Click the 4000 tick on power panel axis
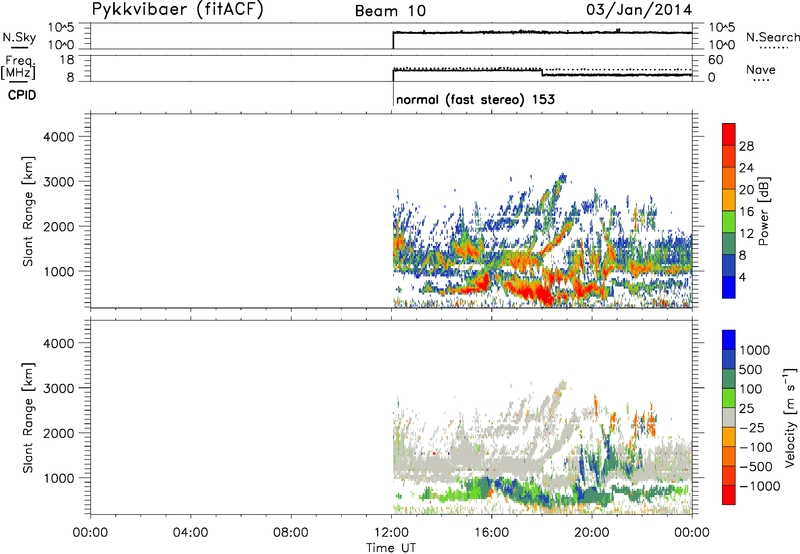 (x=58, y=137)
